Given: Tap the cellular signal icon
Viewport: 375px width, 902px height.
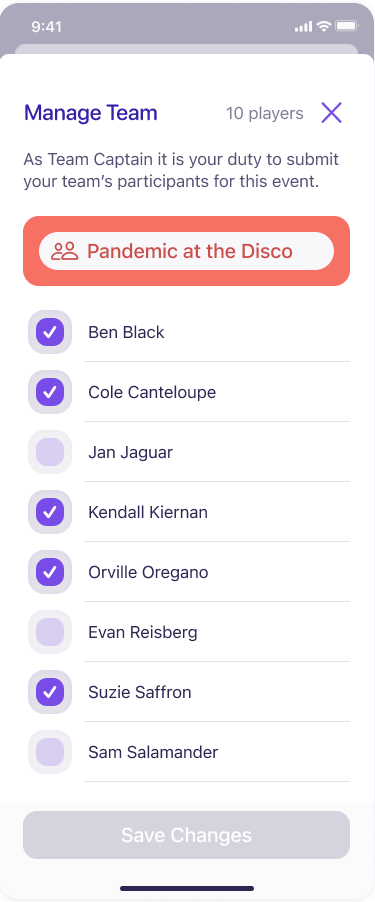Looking at the screenshot, I should 303,26.
